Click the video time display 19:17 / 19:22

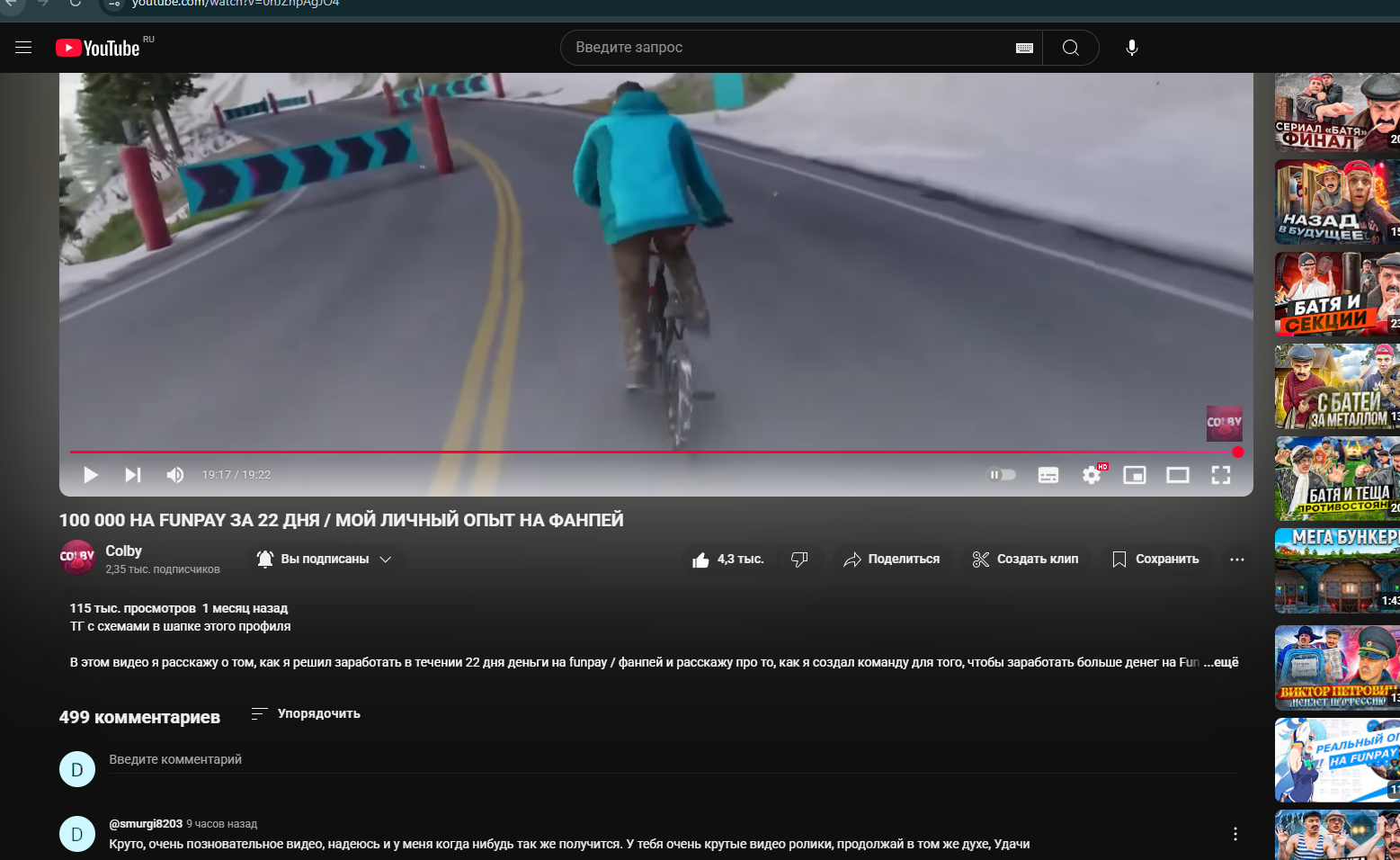236,475
